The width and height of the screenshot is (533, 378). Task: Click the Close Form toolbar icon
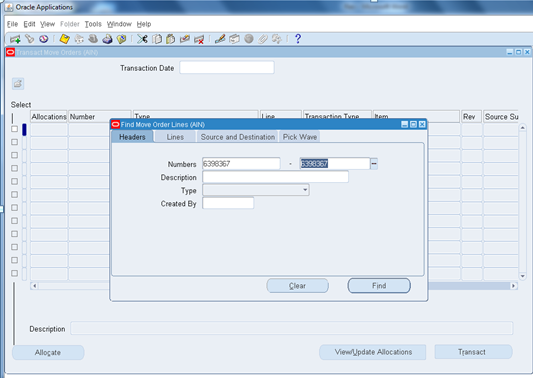pos(121,39)
